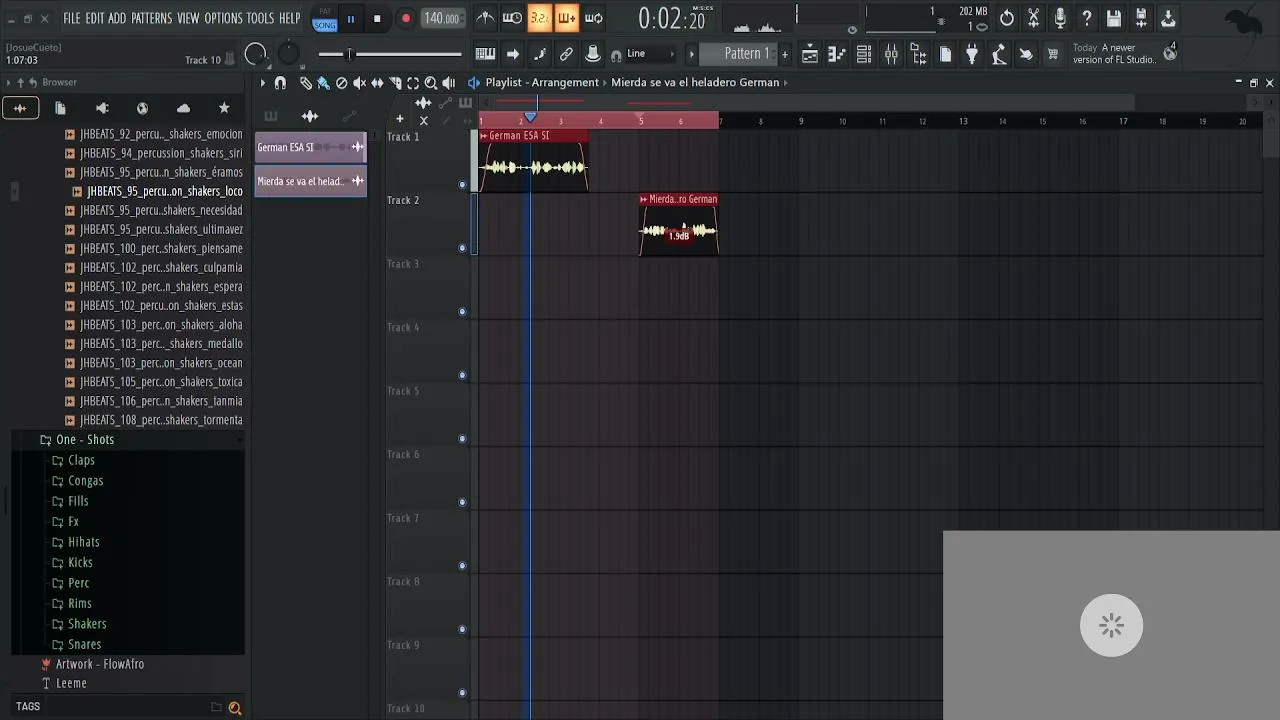Select the Paint brush tool
Image resolution: width=1280 pixels, height=720 pixels.
[x=323, y=83]
